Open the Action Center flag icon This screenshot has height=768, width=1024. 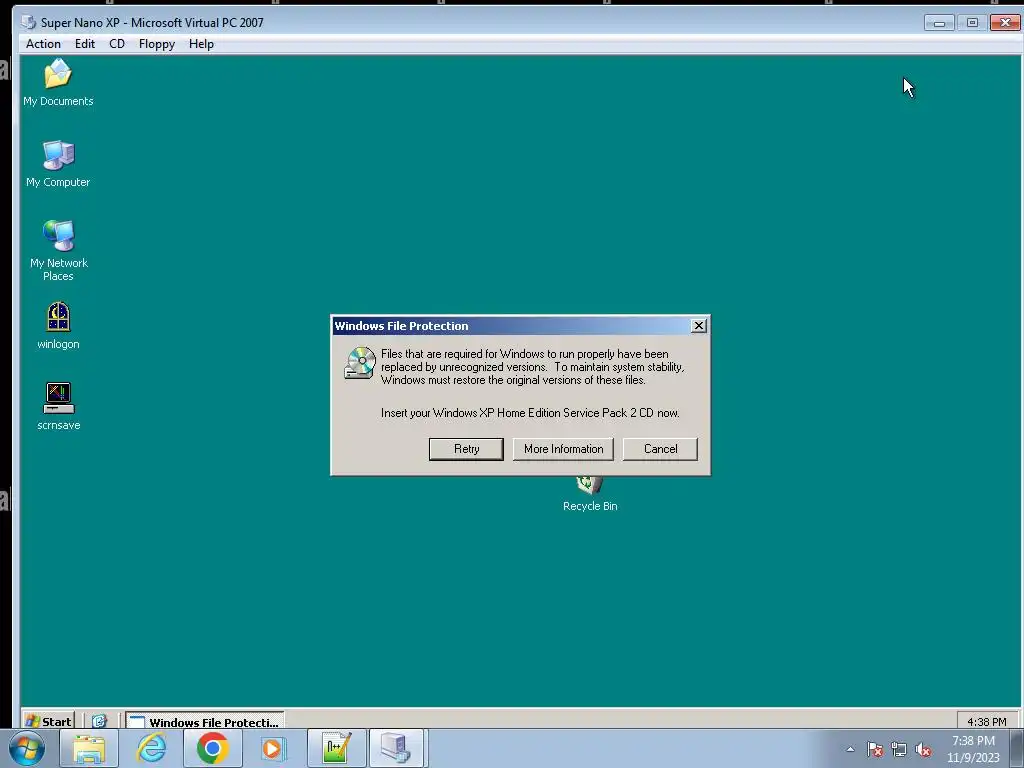(x=875, y=749)
